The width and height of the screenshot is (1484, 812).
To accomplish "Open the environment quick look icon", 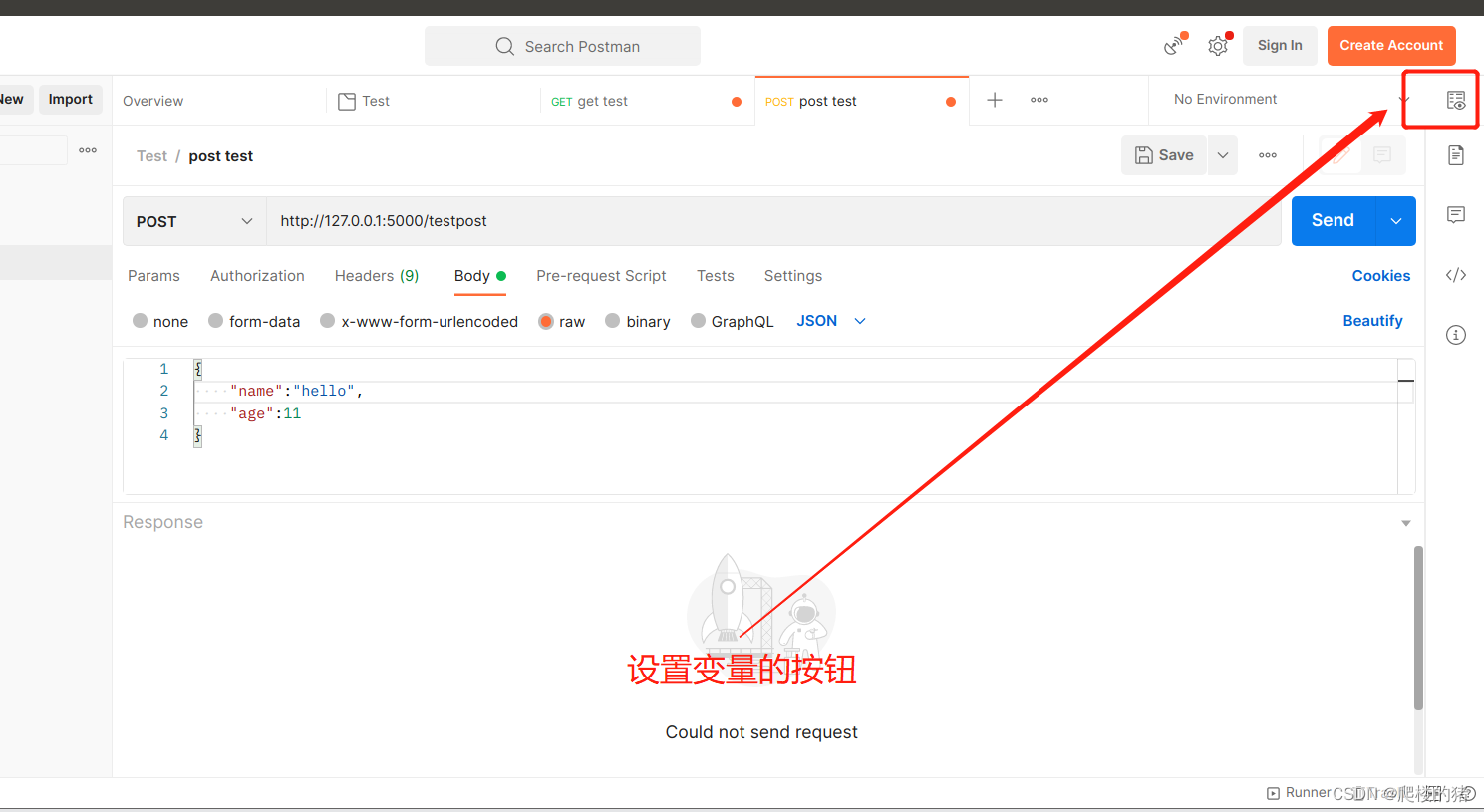I will pyautogui.click(x=1456, y=100).
